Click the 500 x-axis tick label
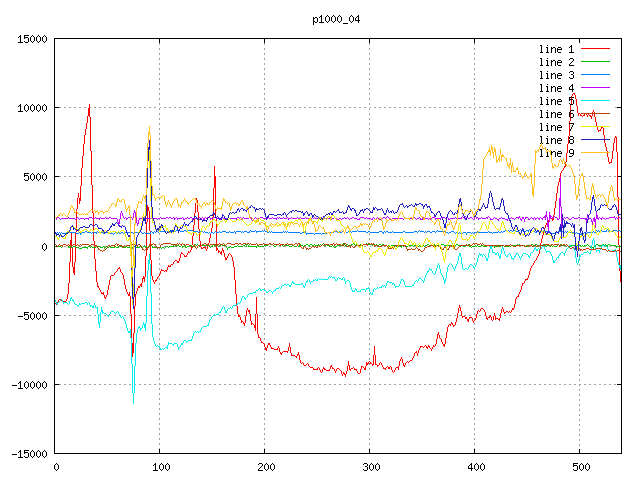This screenshot has width=640, height=480. pyautogui.click(x=579, y=467)
